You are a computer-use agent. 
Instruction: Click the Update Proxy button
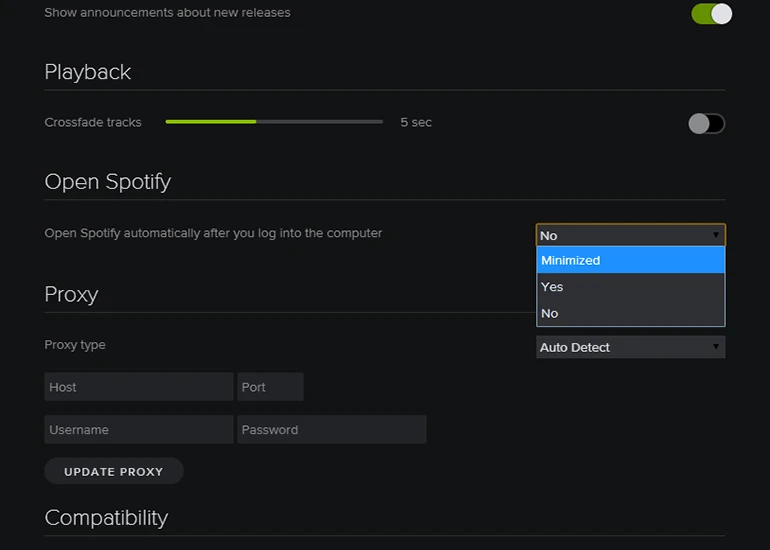114,471
